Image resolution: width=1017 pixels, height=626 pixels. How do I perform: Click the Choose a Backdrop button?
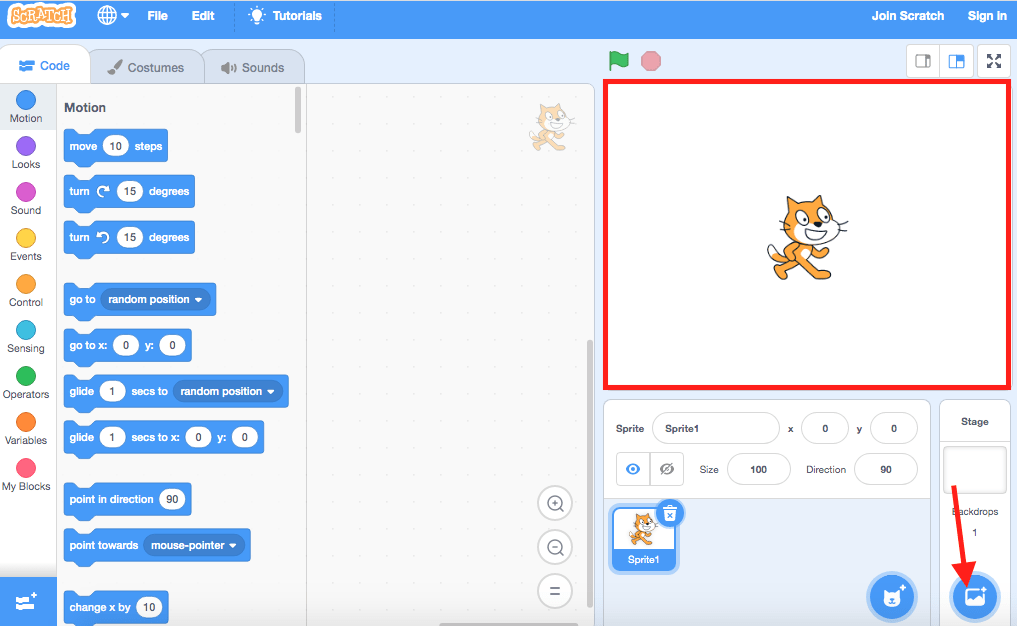pyautogui.click(x=975, y=597)
